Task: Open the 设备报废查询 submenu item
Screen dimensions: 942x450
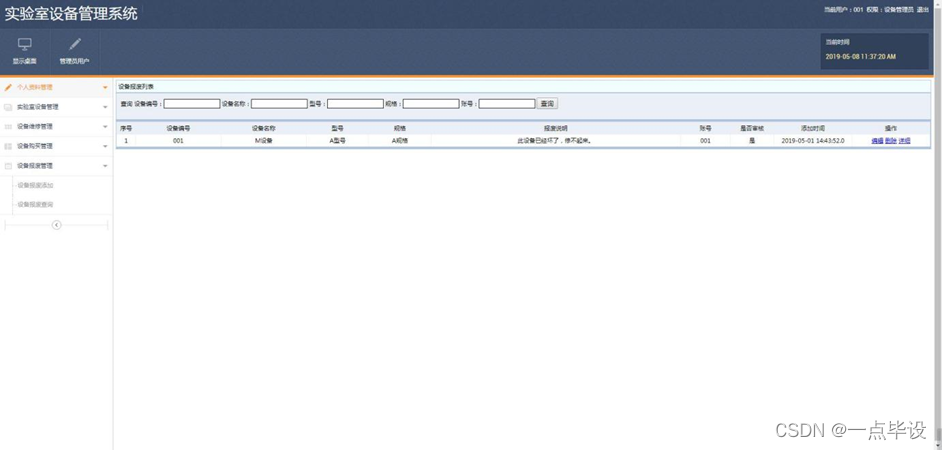Action: pos(35,204)
